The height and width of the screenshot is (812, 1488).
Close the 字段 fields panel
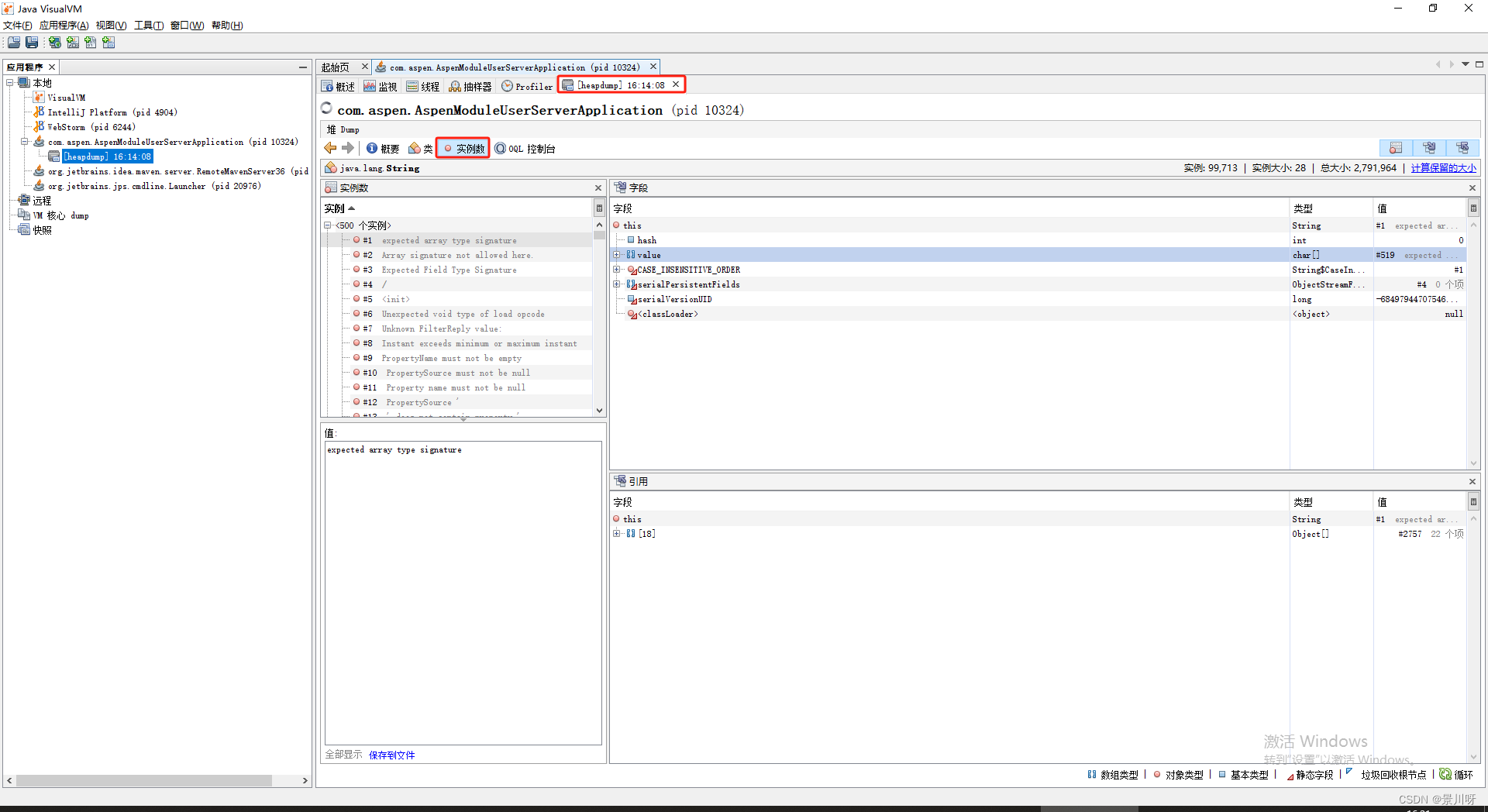coord(1472,188)
